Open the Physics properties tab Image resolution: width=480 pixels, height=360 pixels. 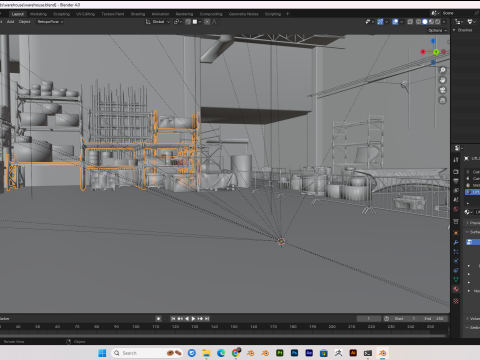pos(456,261)
